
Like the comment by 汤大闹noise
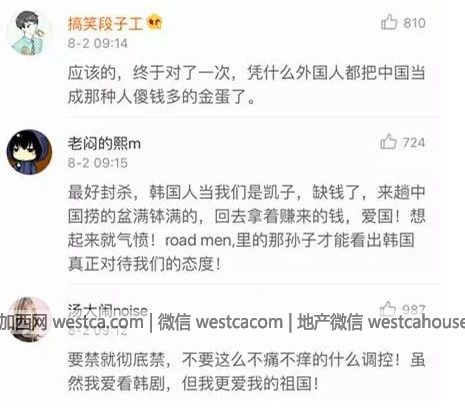[388, 309]
